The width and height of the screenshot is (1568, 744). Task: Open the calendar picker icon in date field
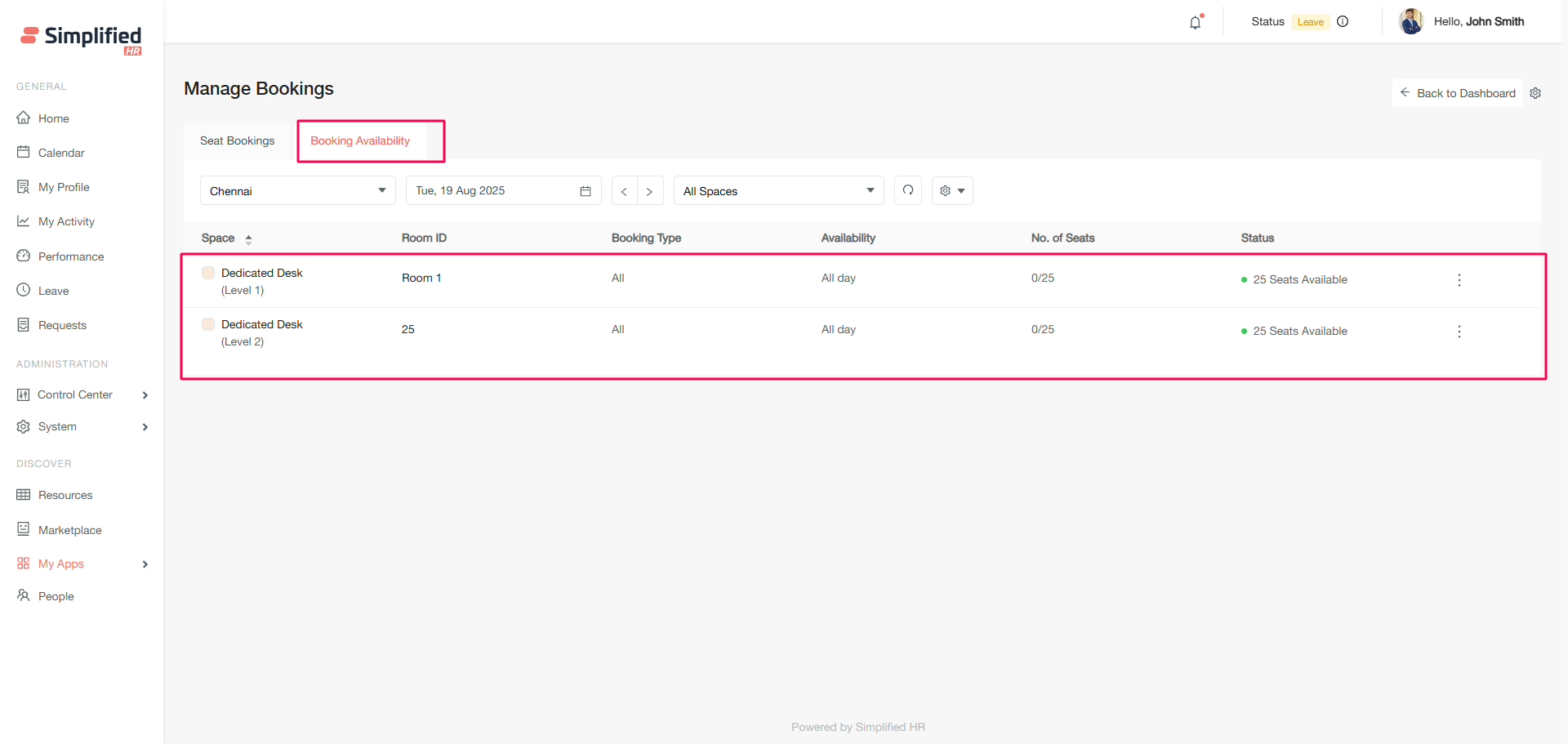(586, 191)
